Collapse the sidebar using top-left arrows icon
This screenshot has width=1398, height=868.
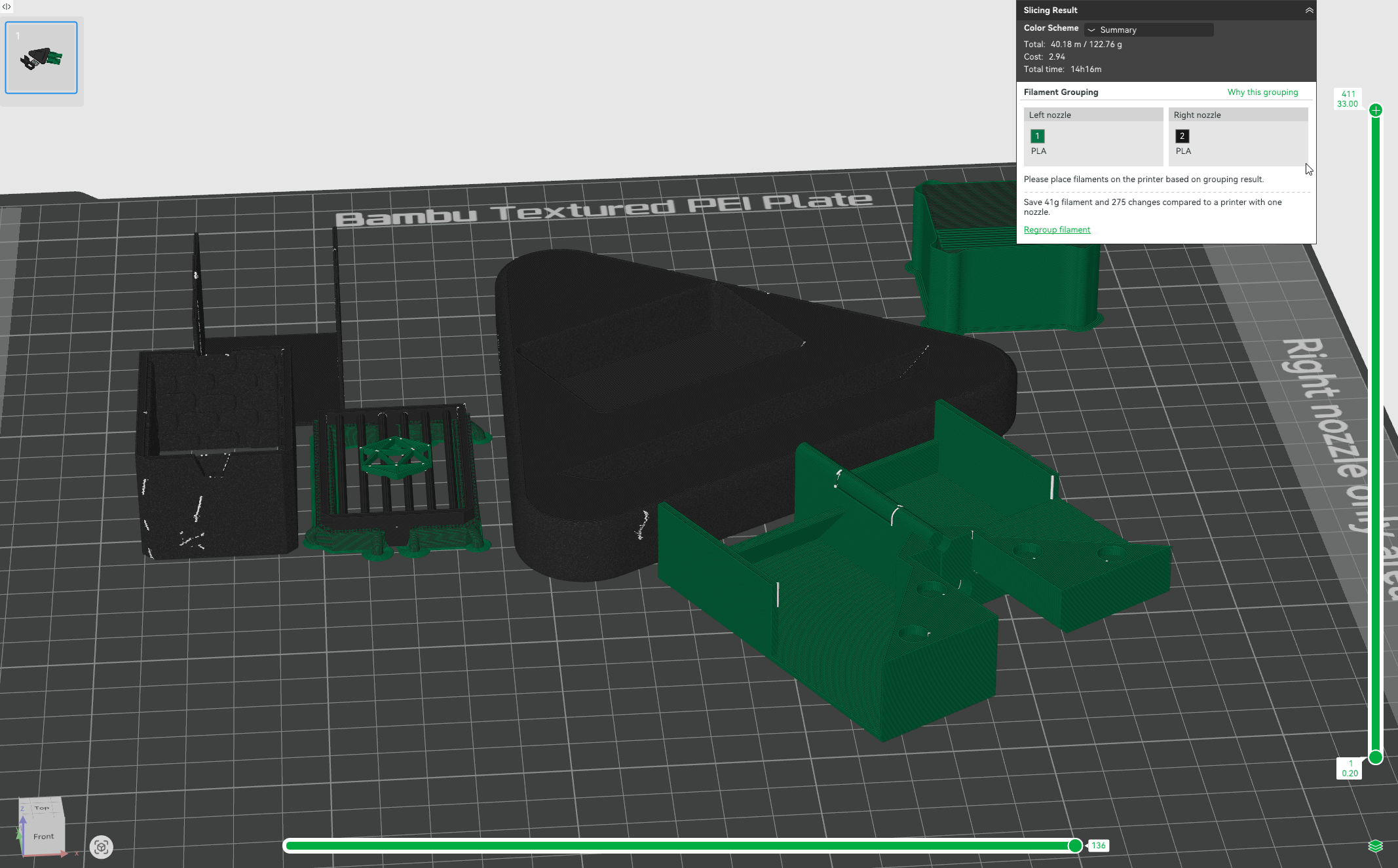point(6,7)
